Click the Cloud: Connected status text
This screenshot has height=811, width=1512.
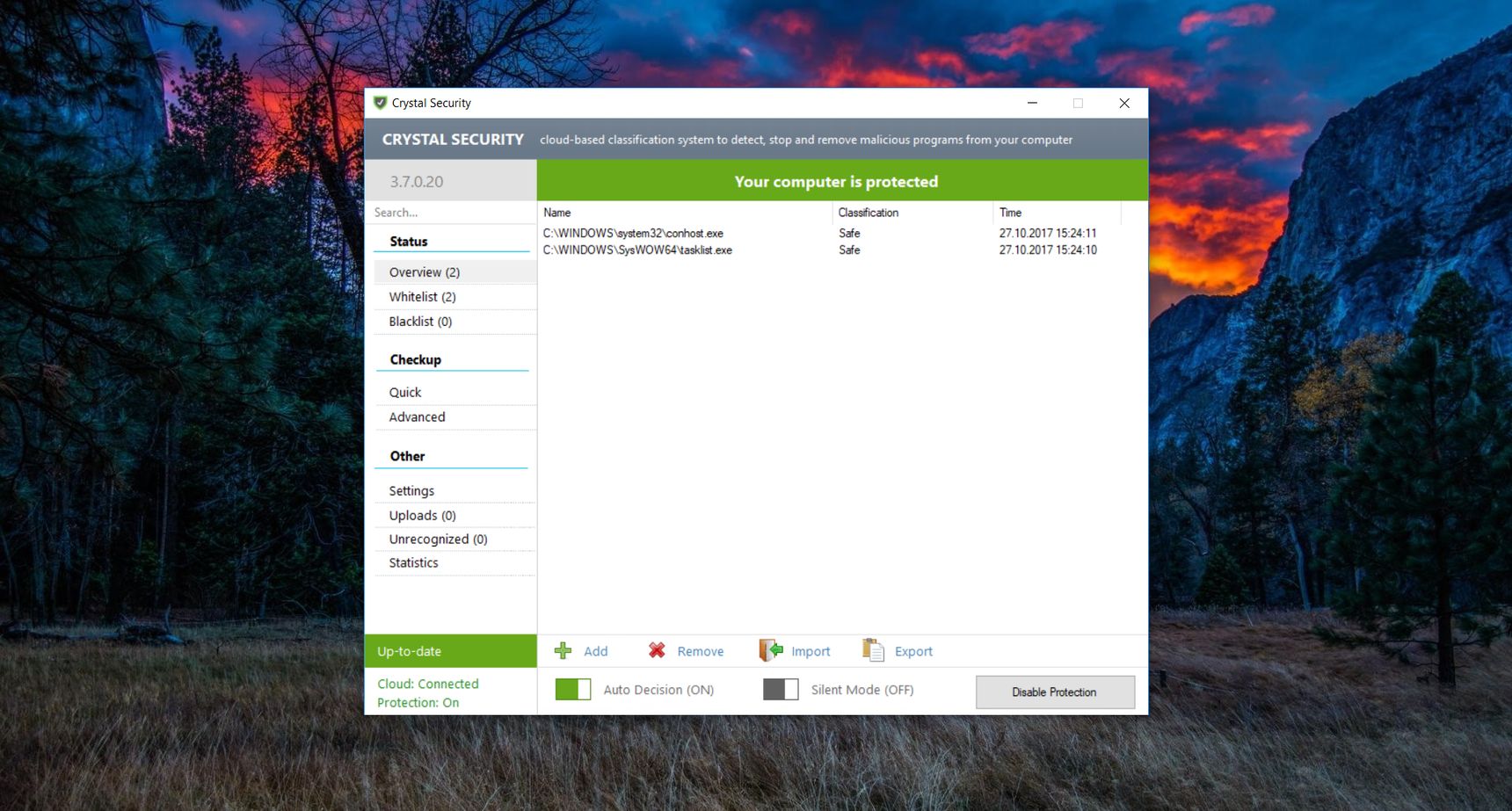click(428, 684)
